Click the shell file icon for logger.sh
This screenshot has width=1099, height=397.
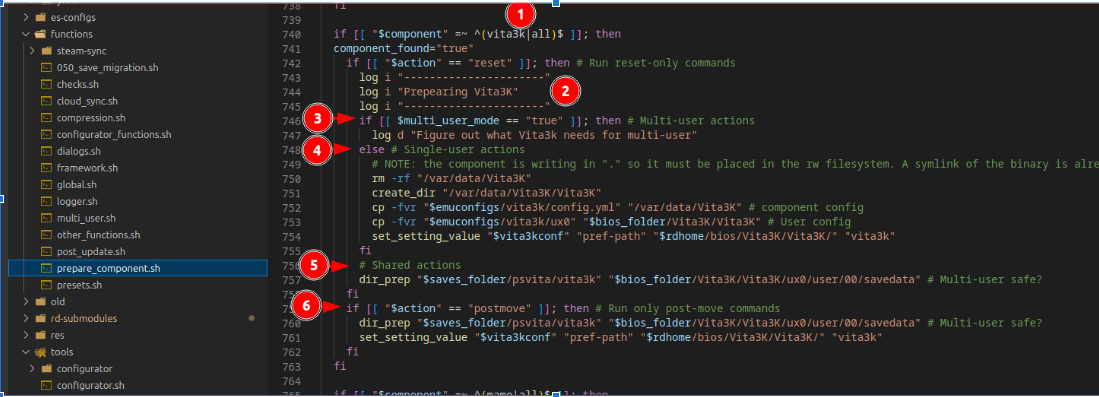(x=46, y=201)
